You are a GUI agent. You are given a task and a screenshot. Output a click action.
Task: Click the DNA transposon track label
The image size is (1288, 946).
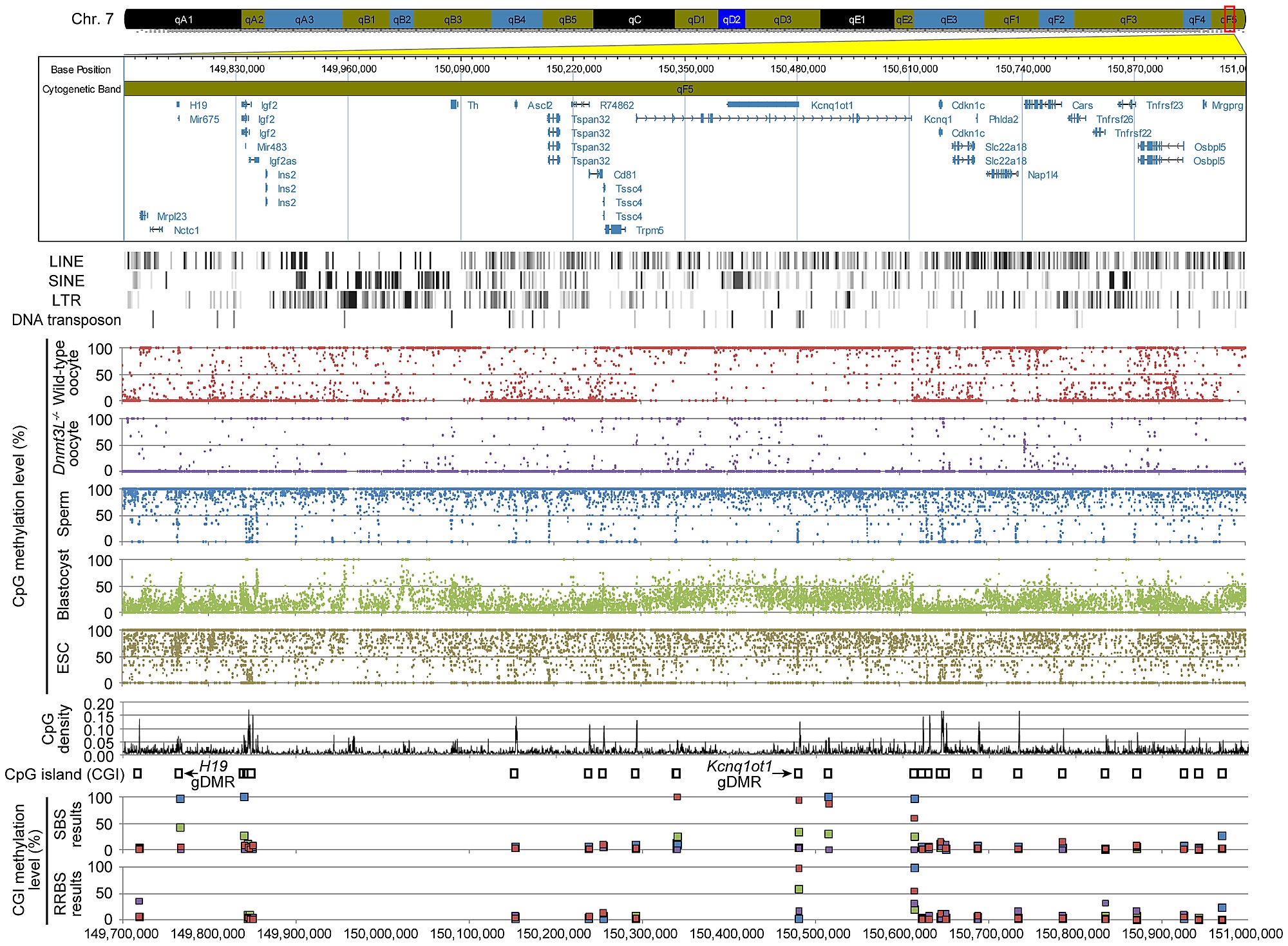pyautogui.click(x=66, y=320)
